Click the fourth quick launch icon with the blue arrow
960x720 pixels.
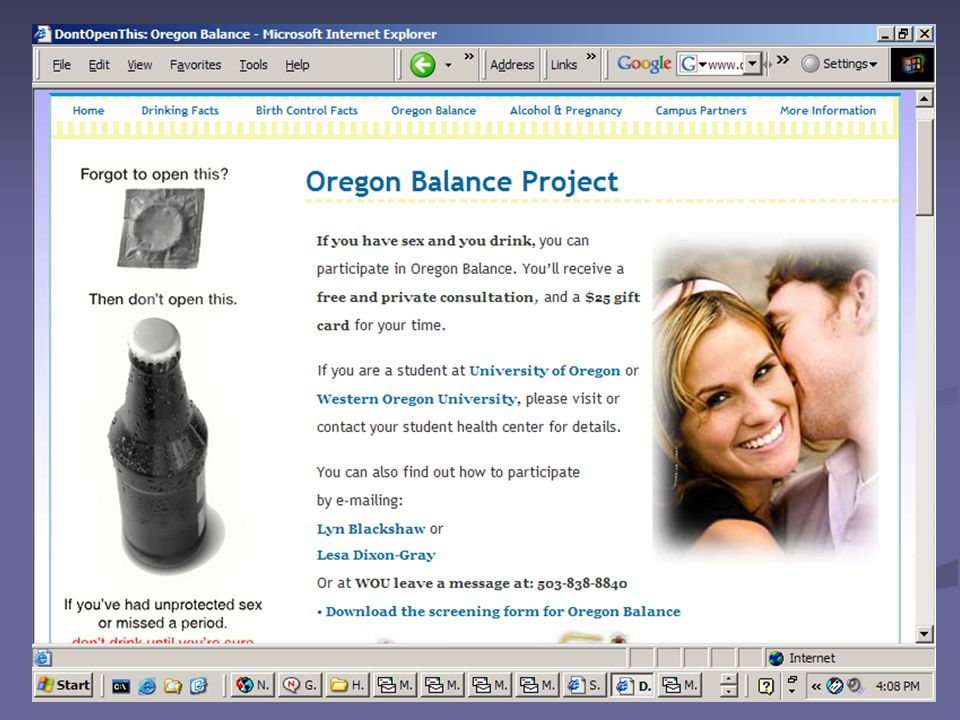pos(199,686)
